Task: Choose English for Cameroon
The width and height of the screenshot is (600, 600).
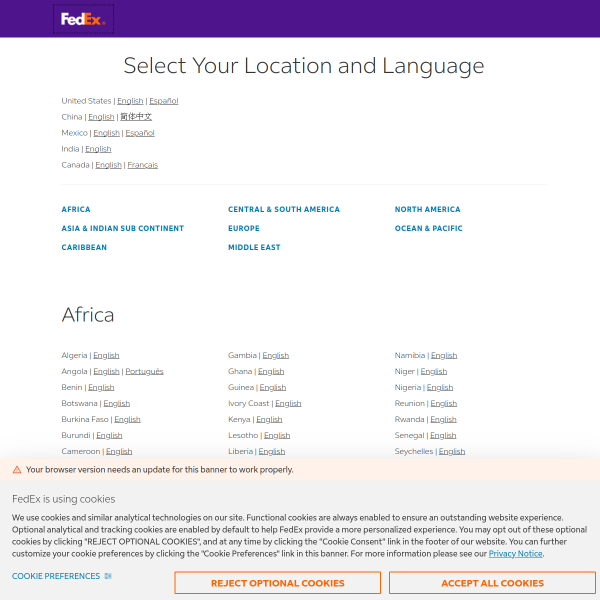Action: point(119,452)
